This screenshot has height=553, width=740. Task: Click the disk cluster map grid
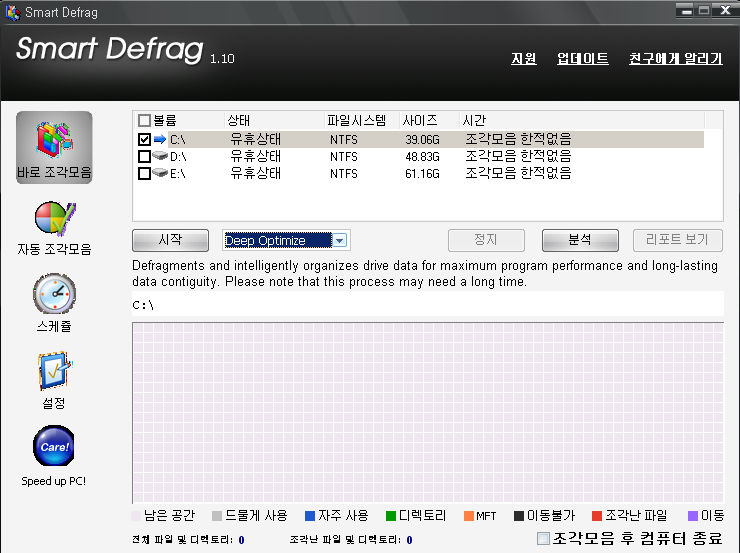428,413
